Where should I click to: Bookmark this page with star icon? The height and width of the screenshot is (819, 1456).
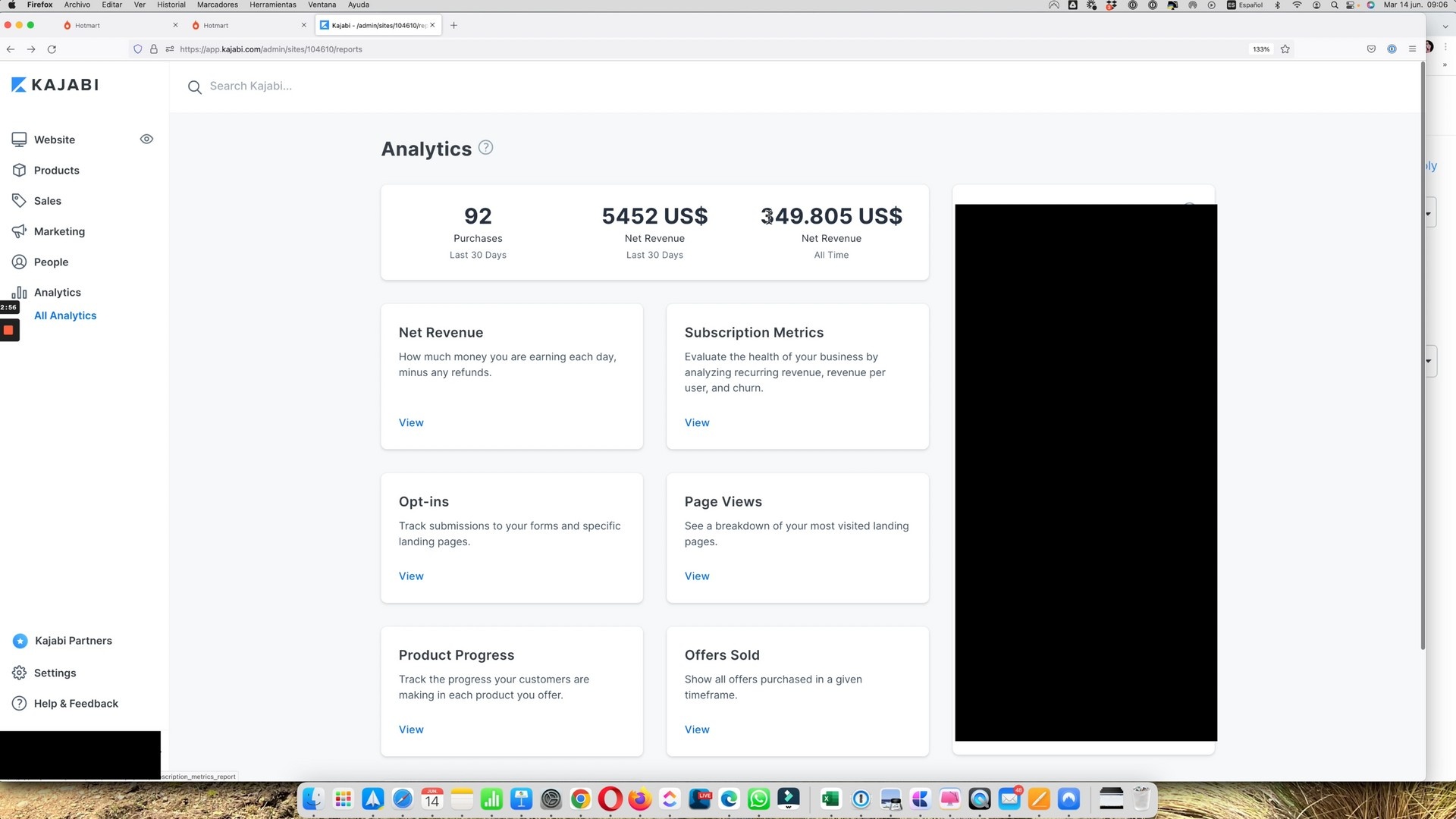point(1285,49)
